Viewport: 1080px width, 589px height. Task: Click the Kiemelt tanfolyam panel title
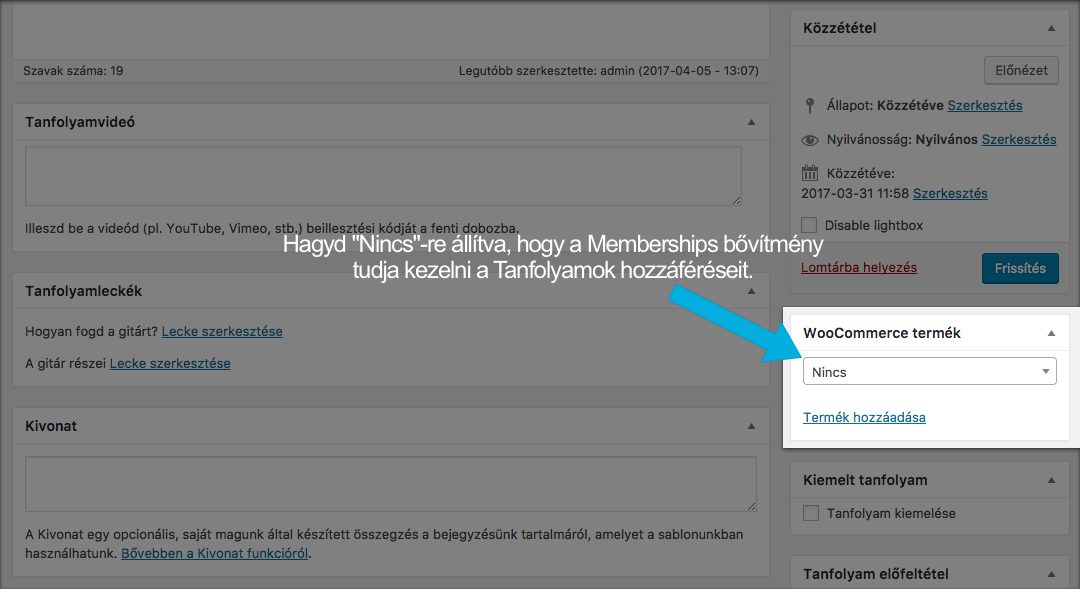(865, 480)
